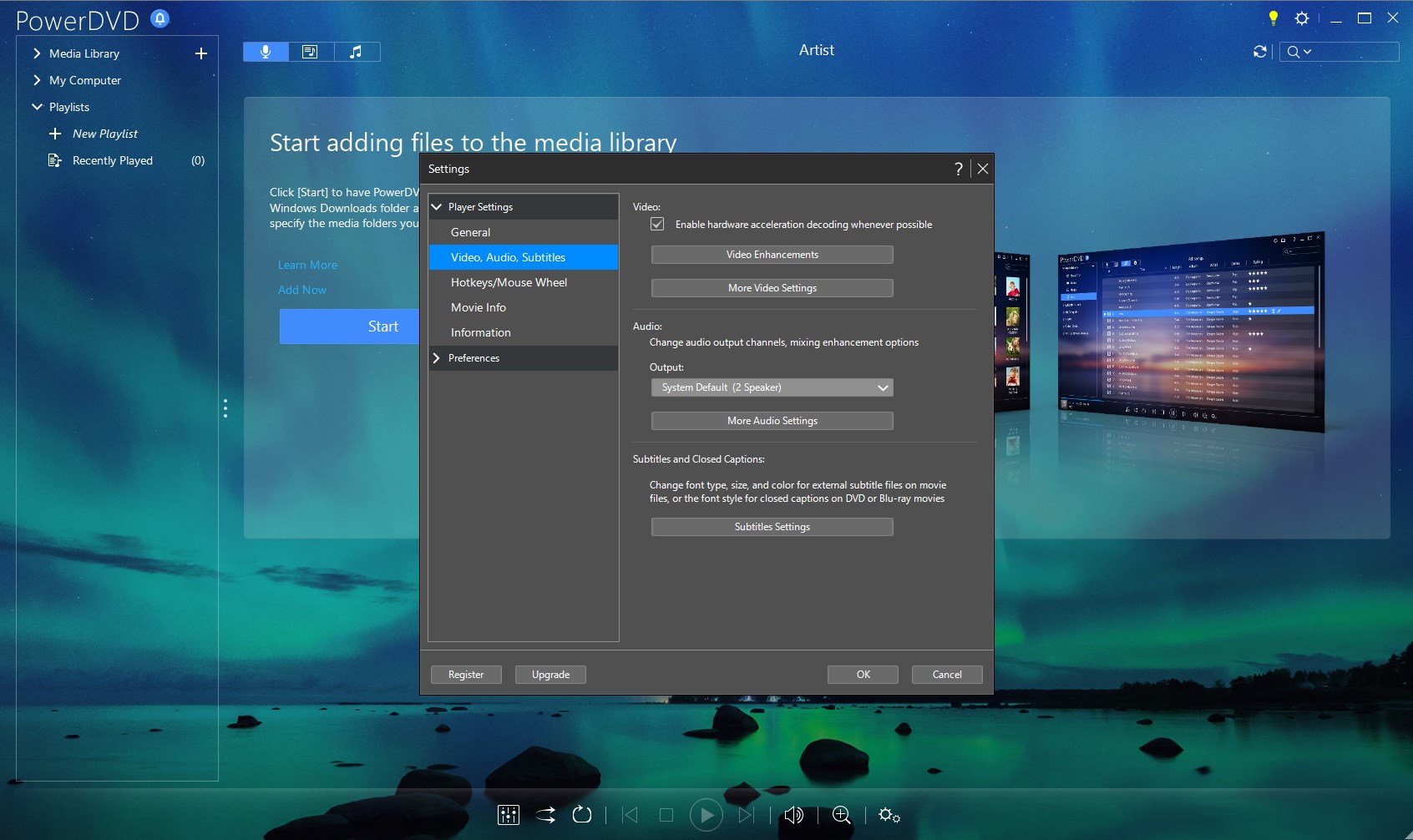Switch to the album view icon
Screen dimensions: 1413x840
pos(310,52)
